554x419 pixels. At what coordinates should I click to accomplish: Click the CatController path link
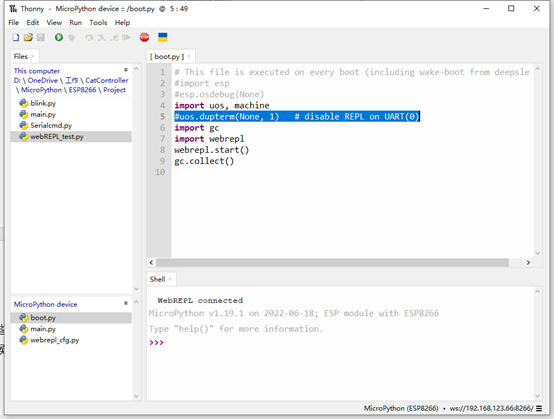(x=107, y=80)
